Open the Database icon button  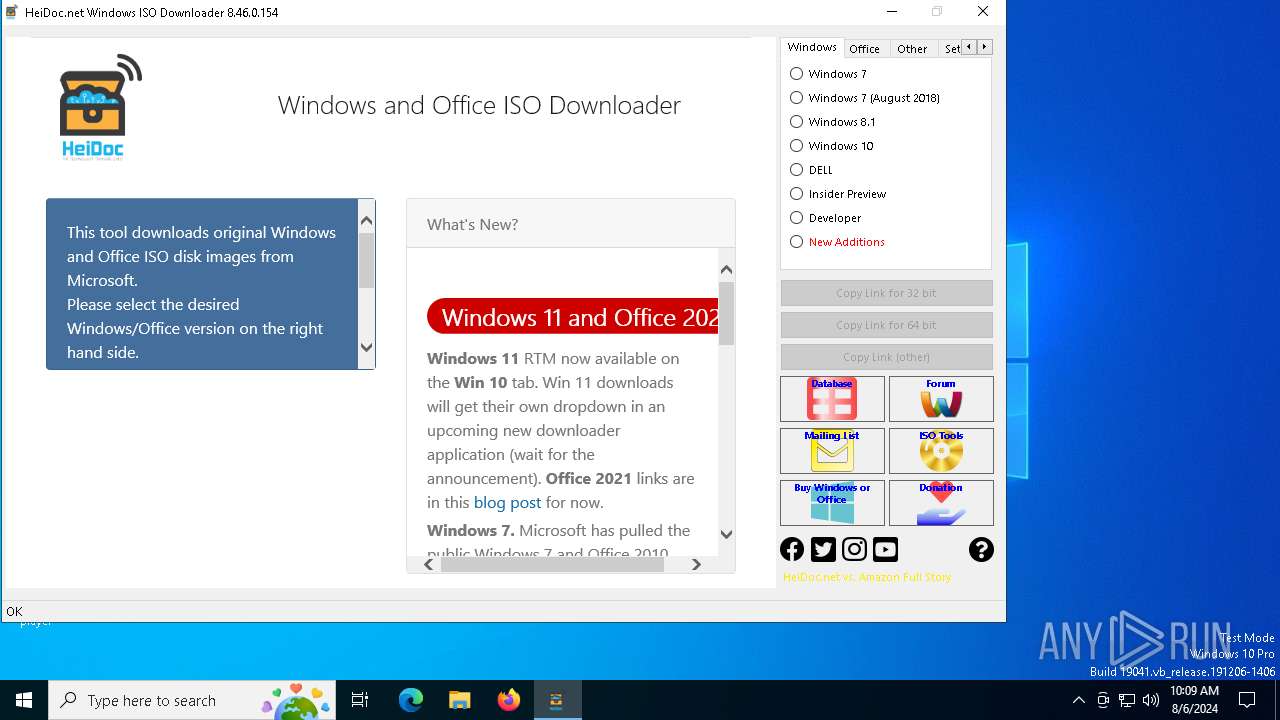point(832,399)
